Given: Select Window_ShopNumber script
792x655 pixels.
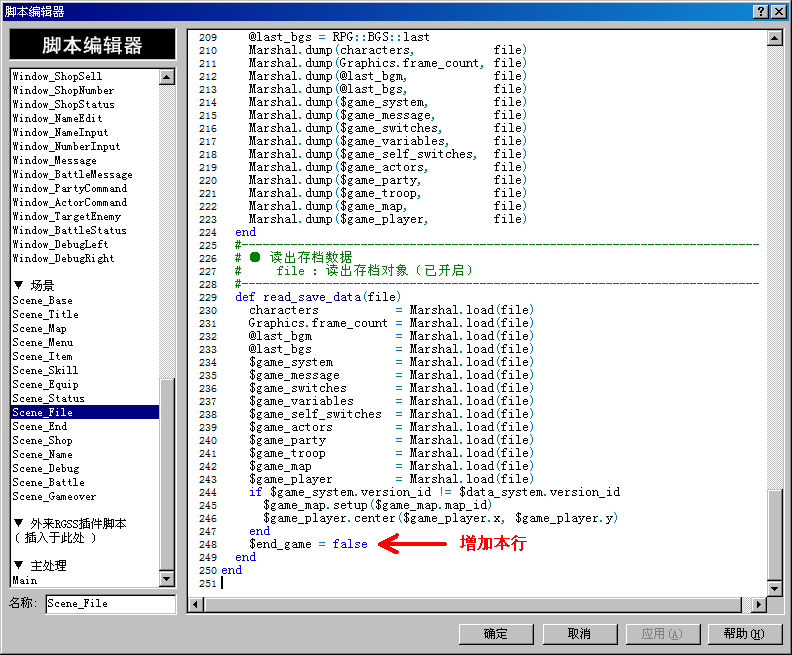Looking at the screenshot, I should click(63, 90).
